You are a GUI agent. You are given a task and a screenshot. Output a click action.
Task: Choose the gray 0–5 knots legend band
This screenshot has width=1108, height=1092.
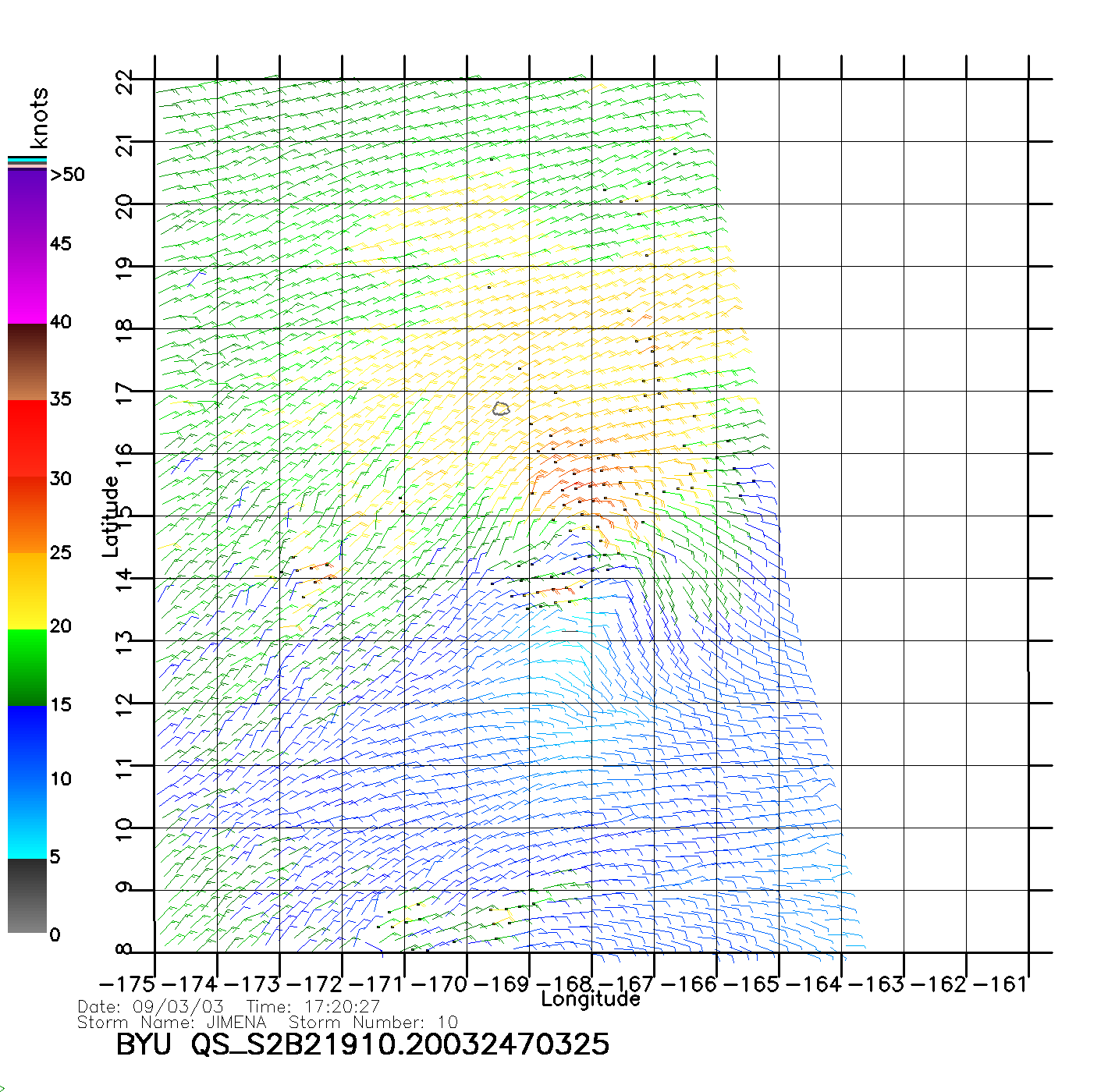coord(27,895)
